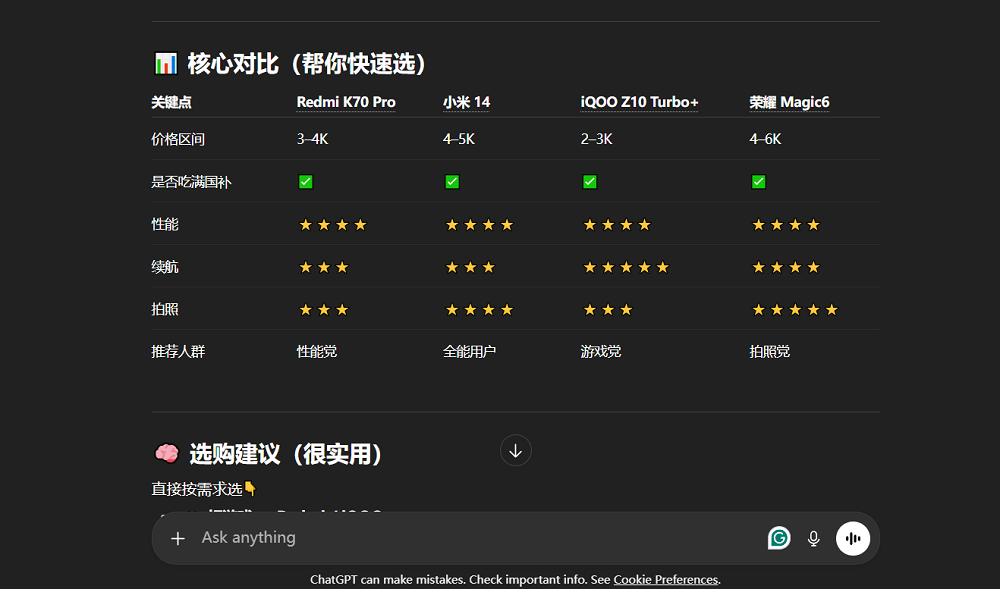Viewport: 1000px width, 589px height.
Task: Click 小米 14's national subsidy checkmark
Action: (452, 181)
